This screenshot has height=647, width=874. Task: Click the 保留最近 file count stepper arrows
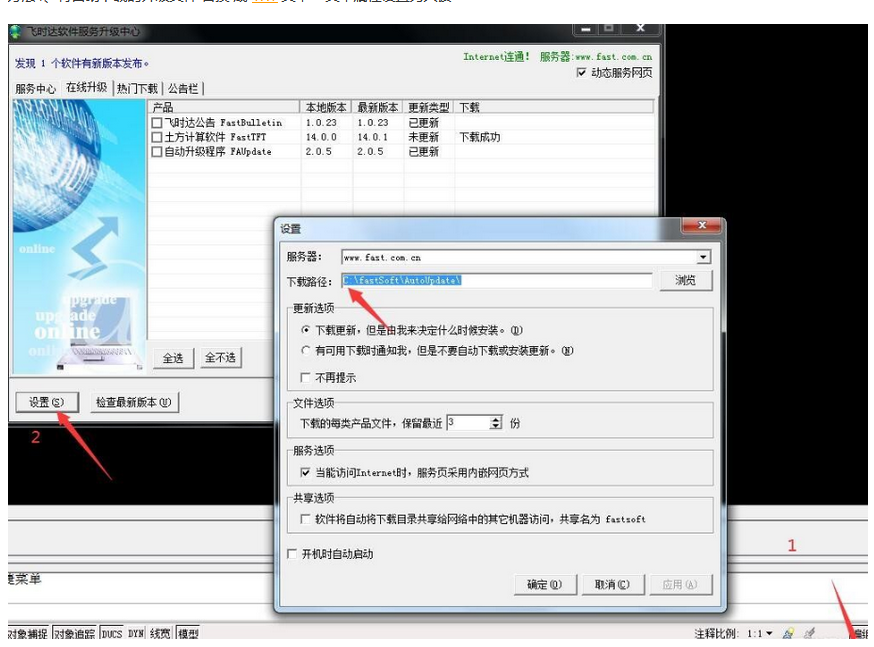[496, 423]
